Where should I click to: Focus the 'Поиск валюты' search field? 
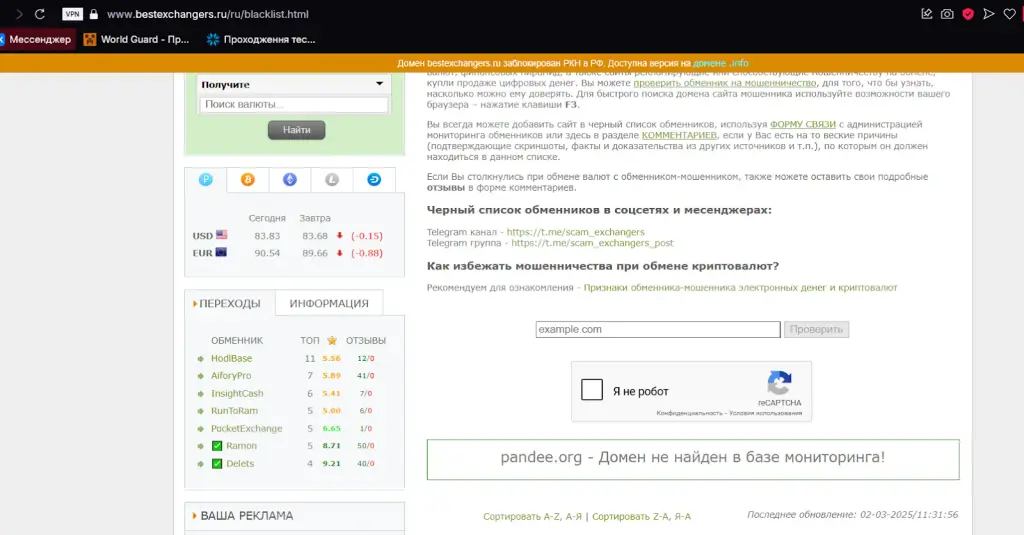click(294, 105)
